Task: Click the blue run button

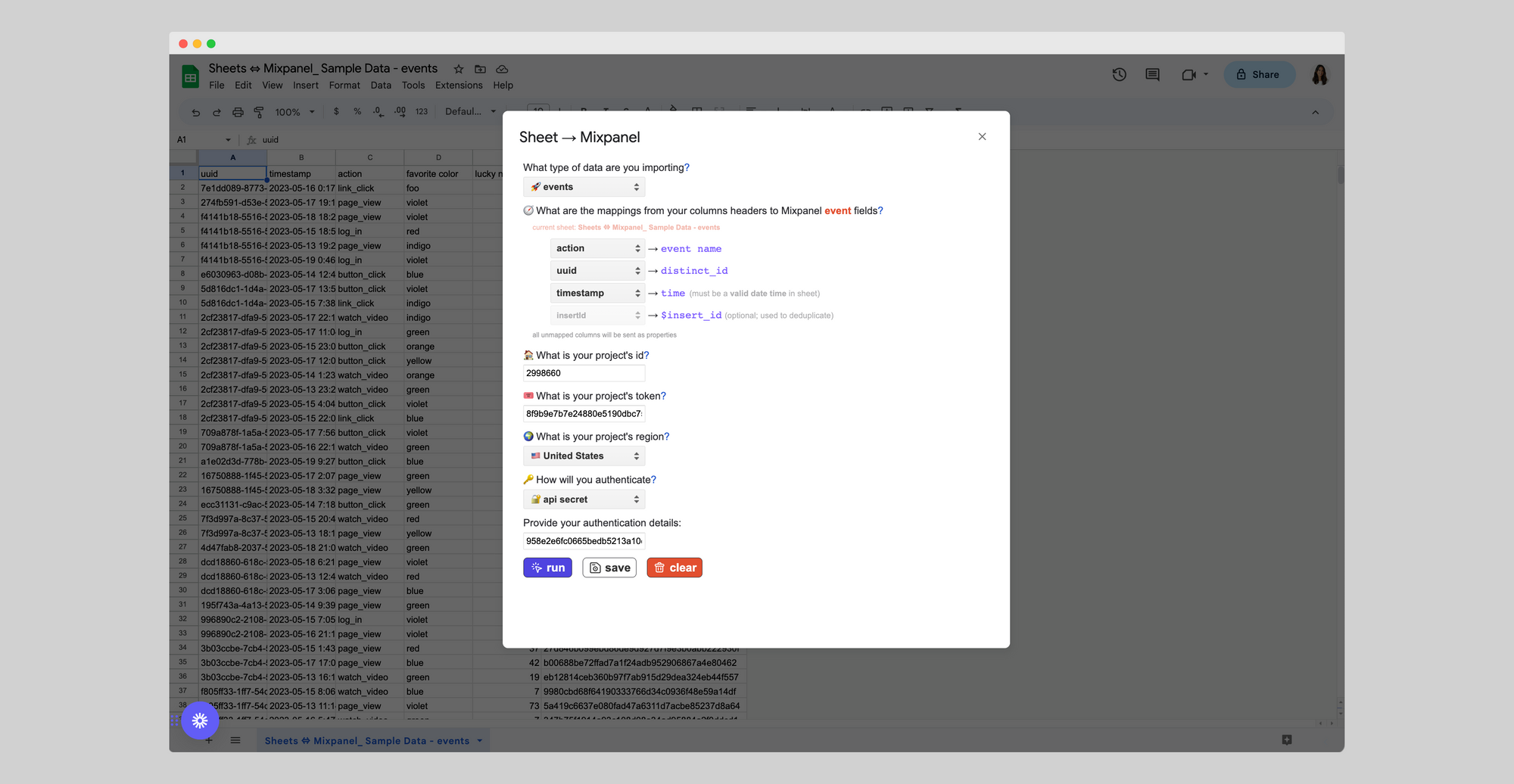Action: coord(548,568)
